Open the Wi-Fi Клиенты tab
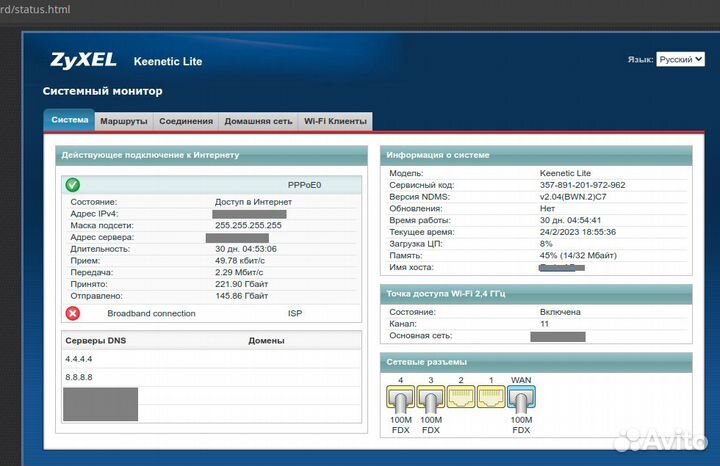Screen dimensions: 720x466 pos(335,121)
